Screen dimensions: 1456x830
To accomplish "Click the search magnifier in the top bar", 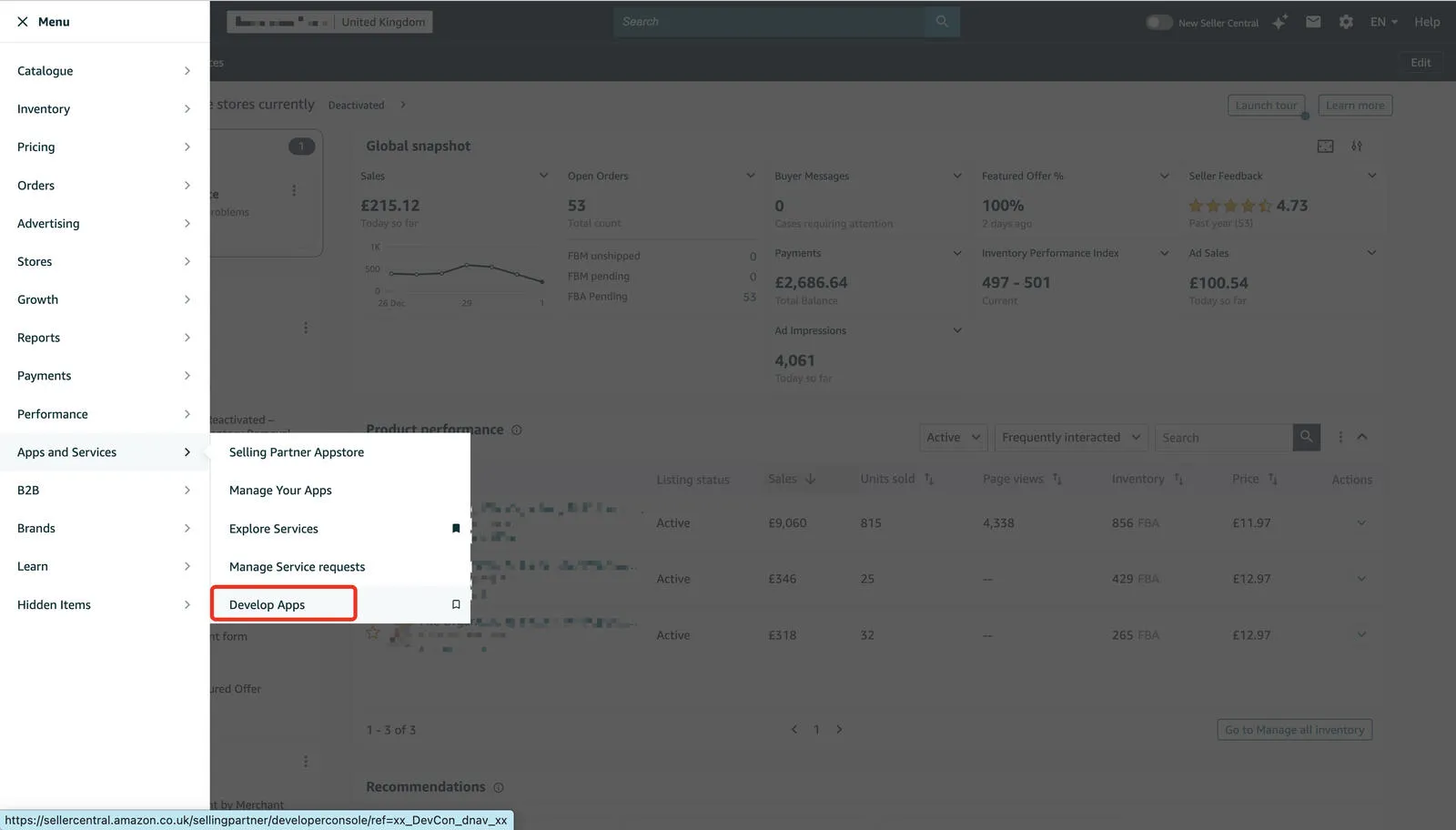I will (x=942, y=21).
